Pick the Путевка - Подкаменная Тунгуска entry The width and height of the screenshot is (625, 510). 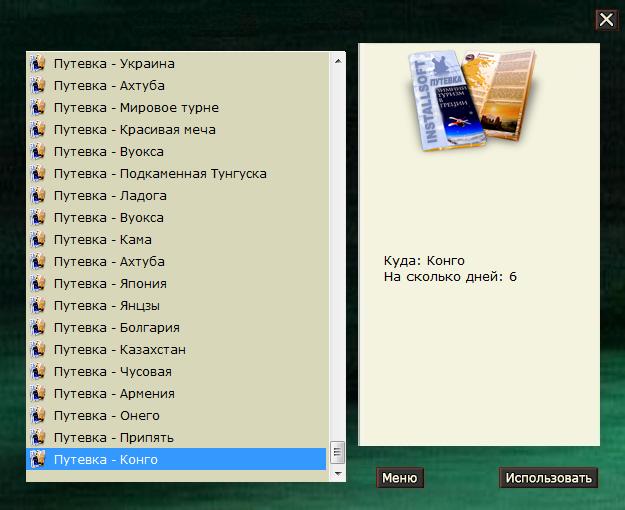coord(160,174)
